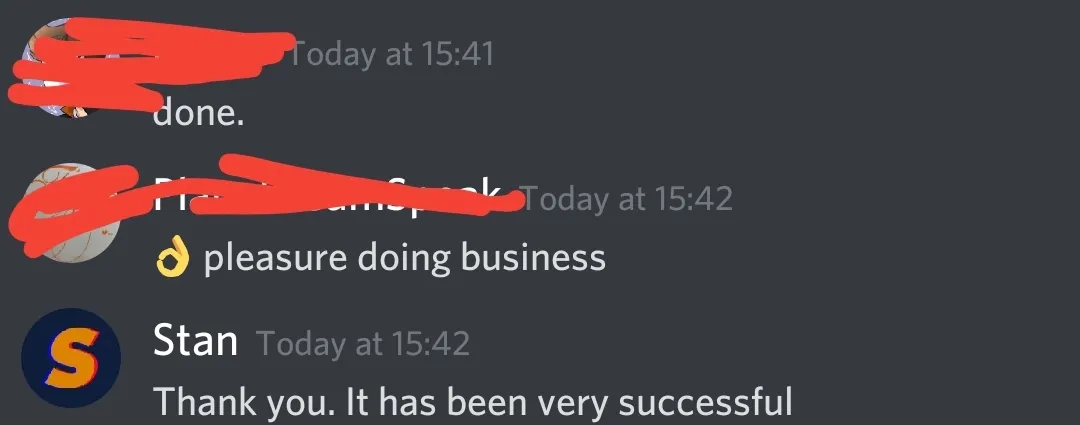The height and width of the screenshot is (425, 1080).
Task: Open the Stan username profile
Action: point(195,340)
